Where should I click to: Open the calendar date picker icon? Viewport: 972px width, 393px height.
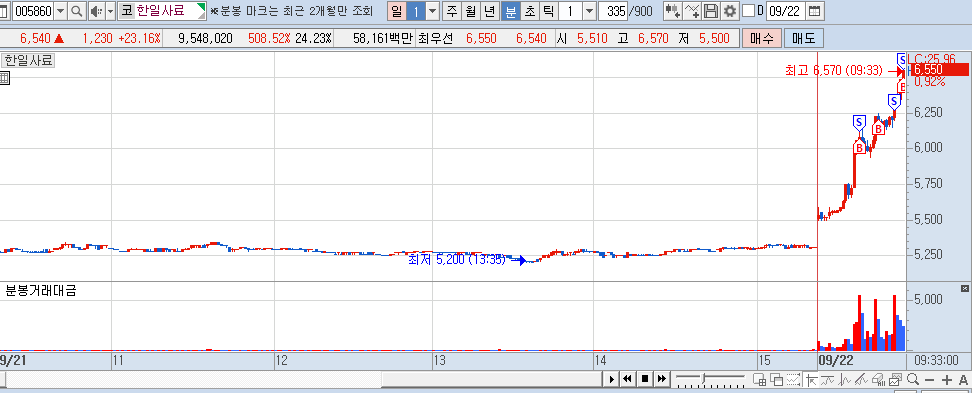[x=815, y=11]
